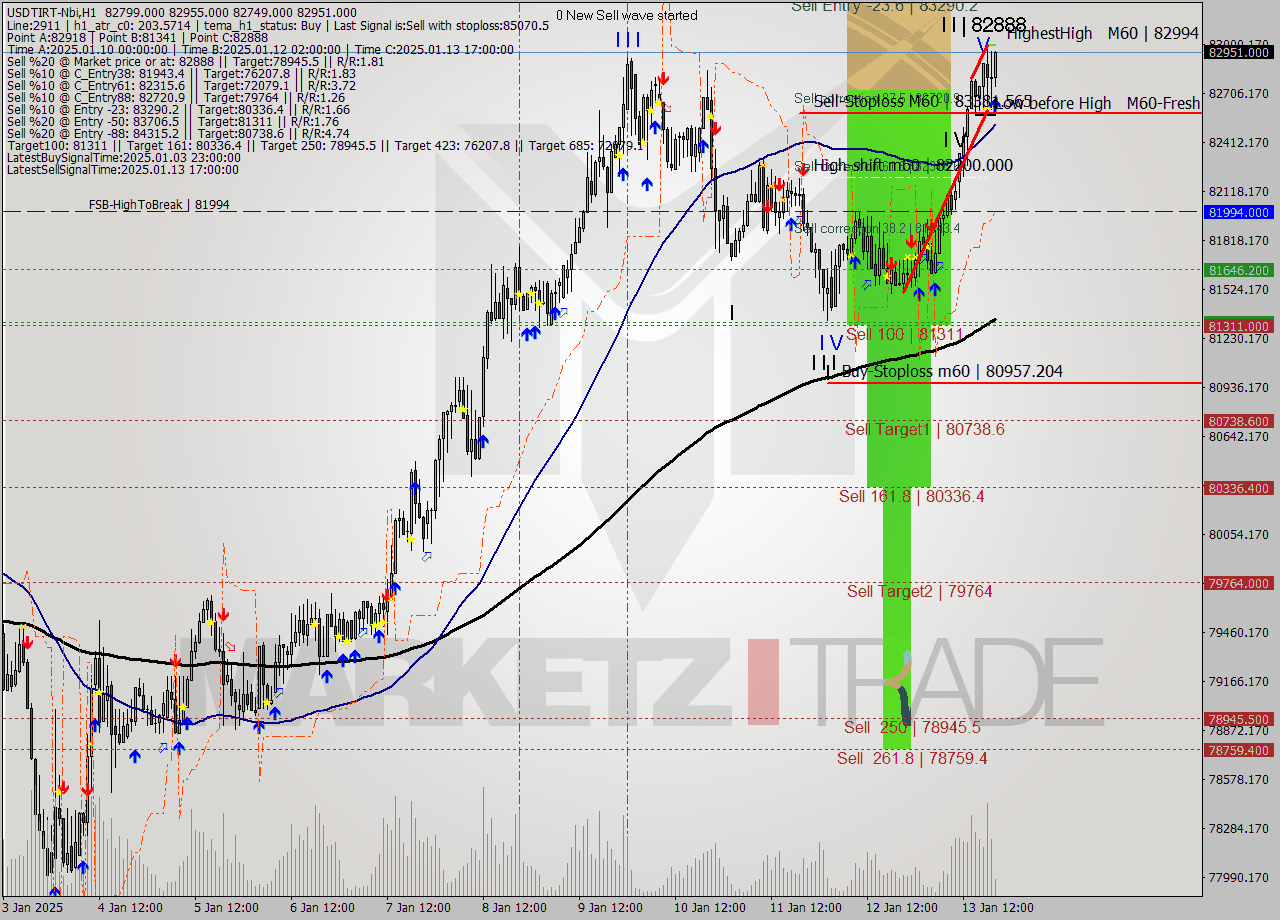The image size is (1280, 920).
Task: Click the FSB-HighToBreak | 81994 label
Action: [x=159, y=205]
